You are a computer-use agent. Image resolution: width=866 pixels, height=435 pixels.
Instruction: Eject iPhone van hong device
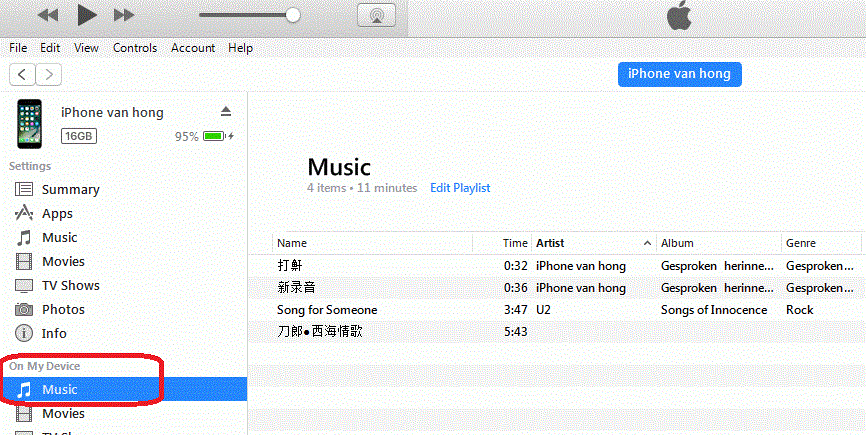pyautogui.click(x=226, y=111)
